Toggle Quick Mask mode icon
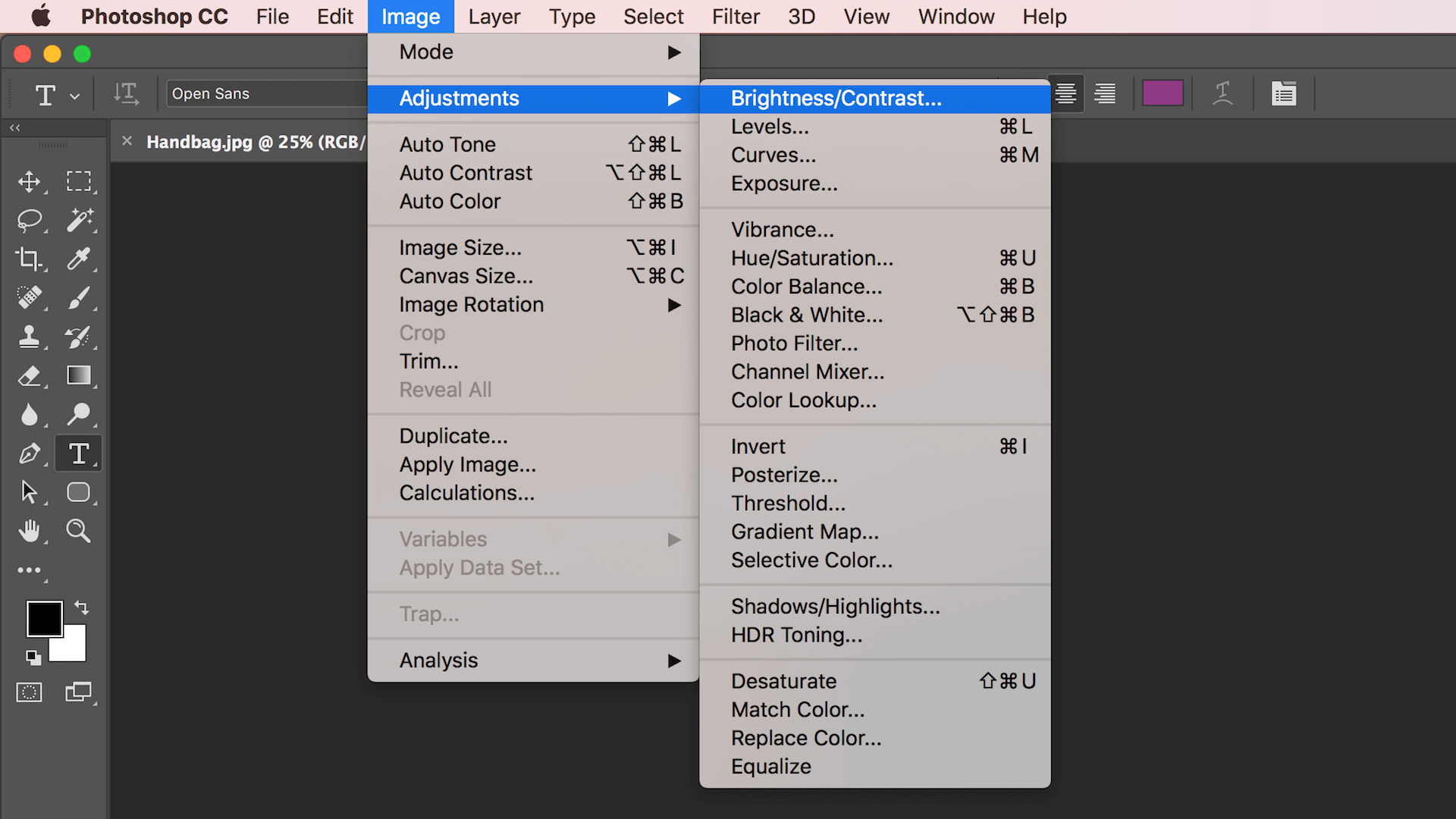This screenshot has height=819, width=1456. (29, 692)
